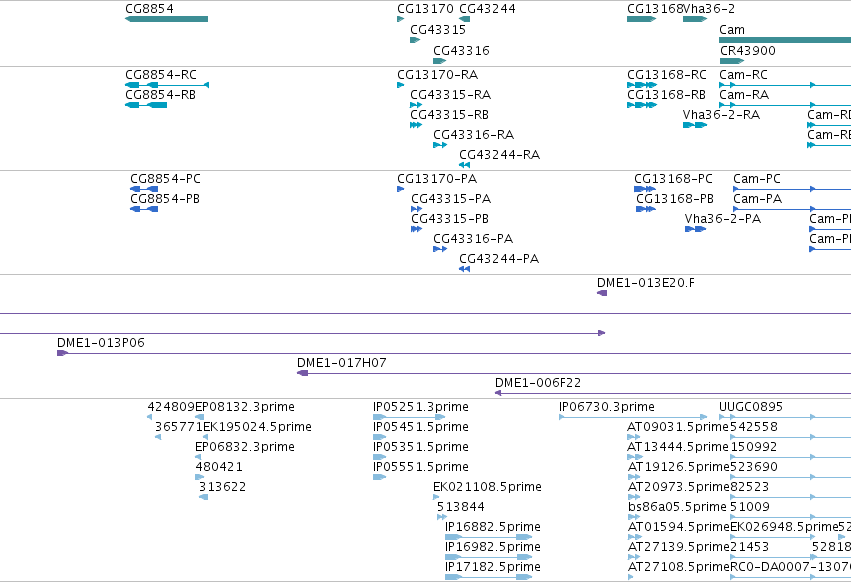Select the Cam-RC transcript
This screenshot has height=582, width=851.
coord(785,85)
